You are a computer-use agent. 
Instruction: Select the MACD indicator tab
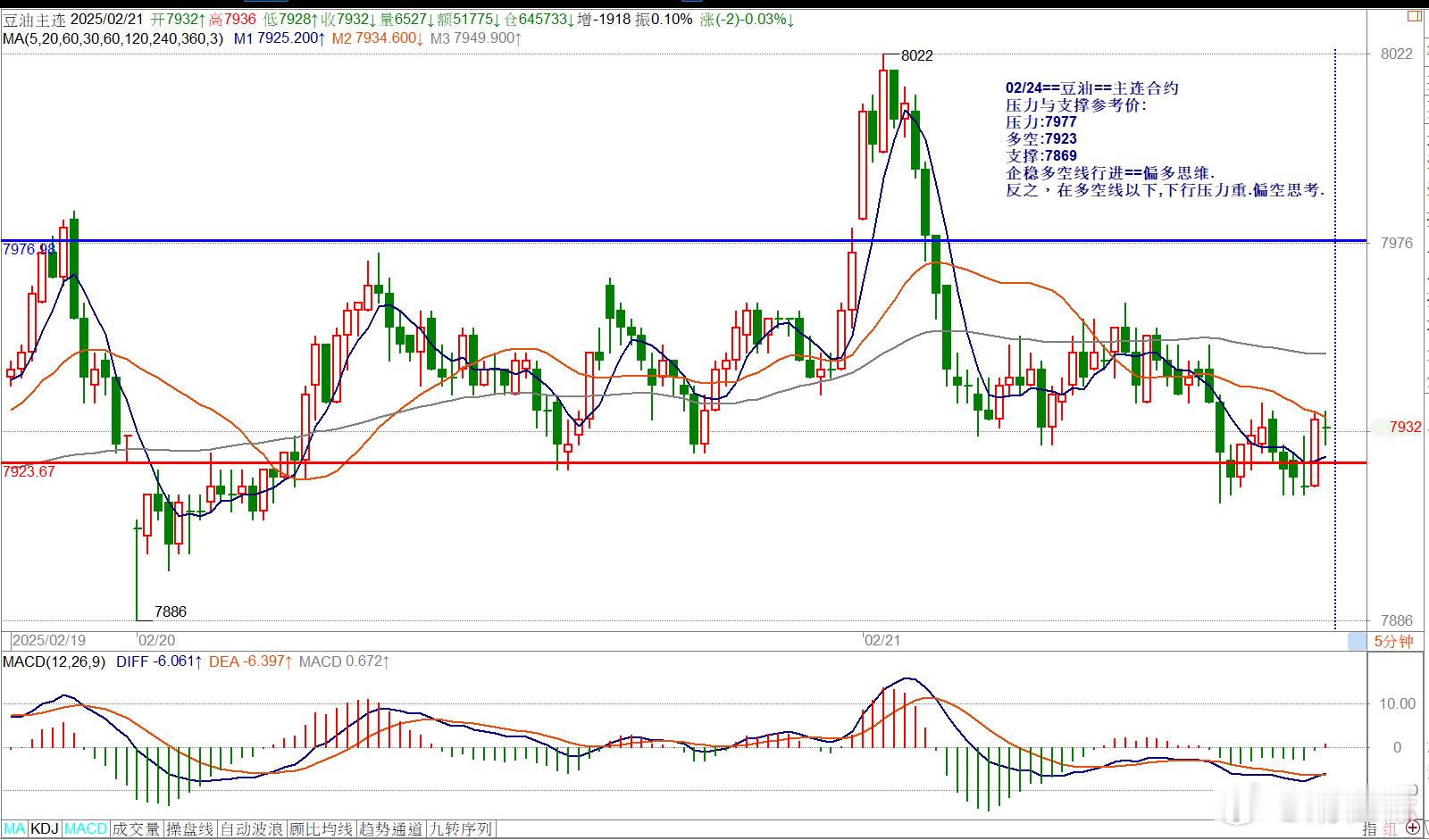click(x=86, y=829)
